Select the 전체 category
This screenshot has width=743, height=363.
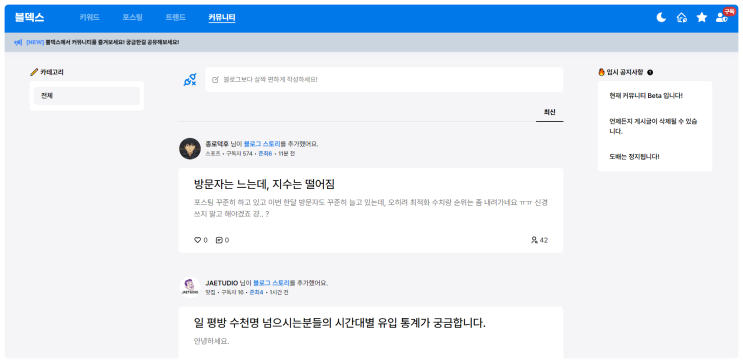(x=87, y=96)
